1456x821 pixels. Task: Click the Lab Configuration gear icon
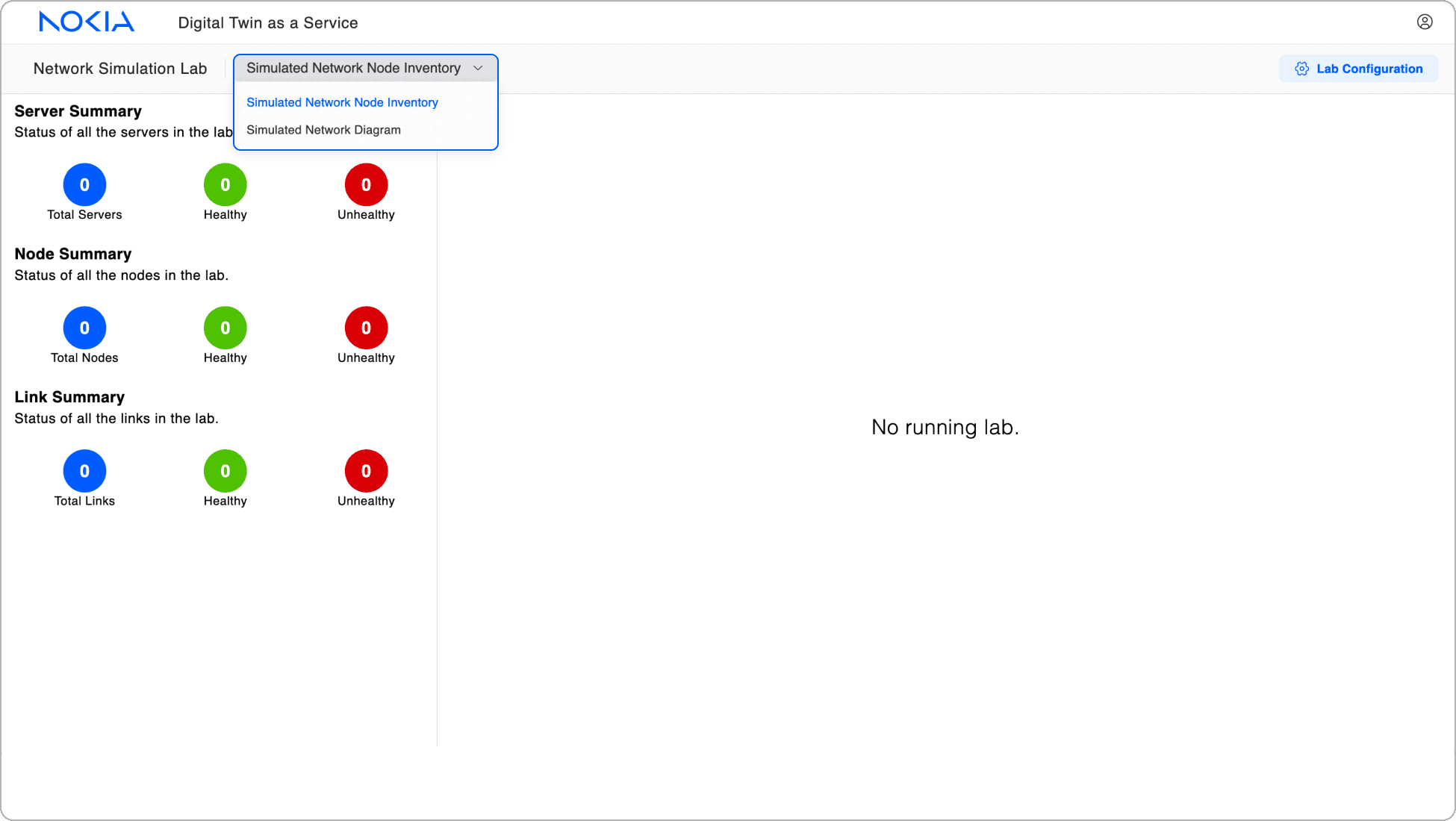point(1301,69)
